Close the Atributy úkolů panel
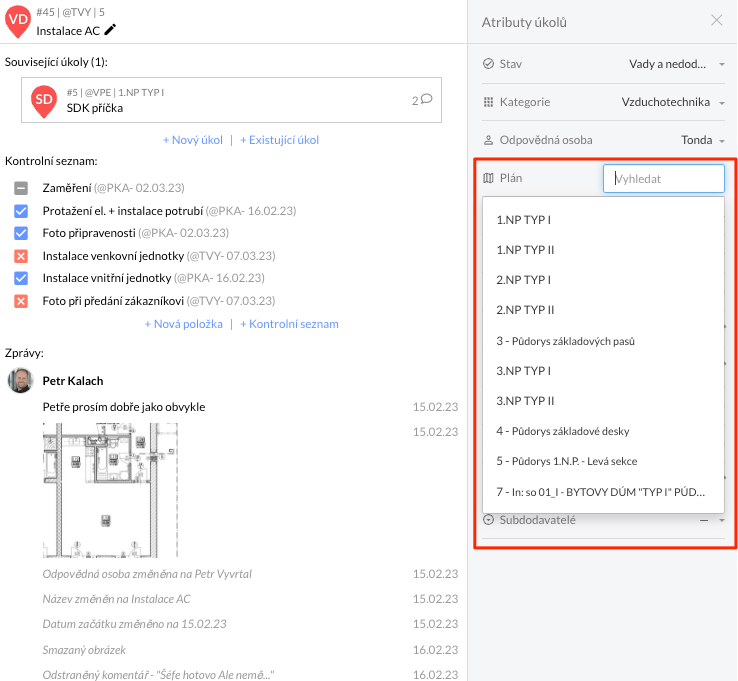 click(x=716, y=20)
